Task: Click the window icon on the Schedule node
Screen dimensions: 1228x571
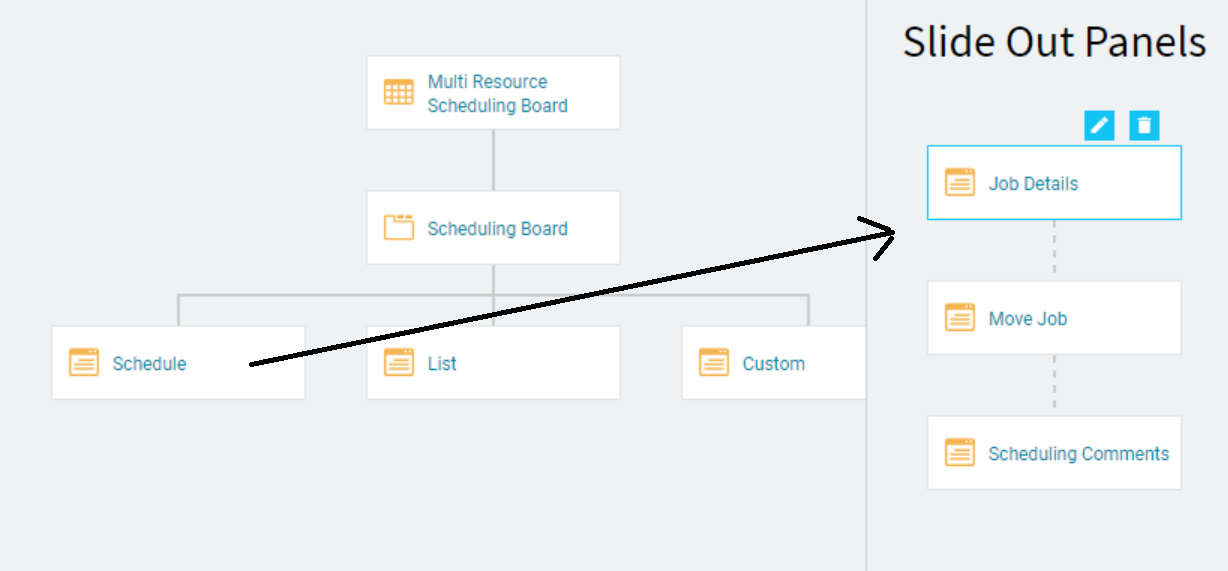Action: 84,362
